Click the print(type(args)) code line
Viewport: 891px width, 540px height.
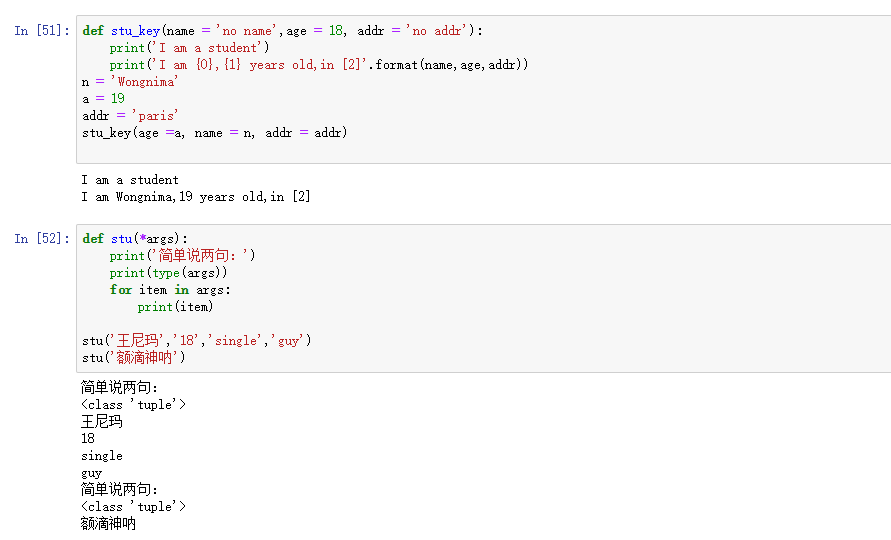click(x=169, y=272)
